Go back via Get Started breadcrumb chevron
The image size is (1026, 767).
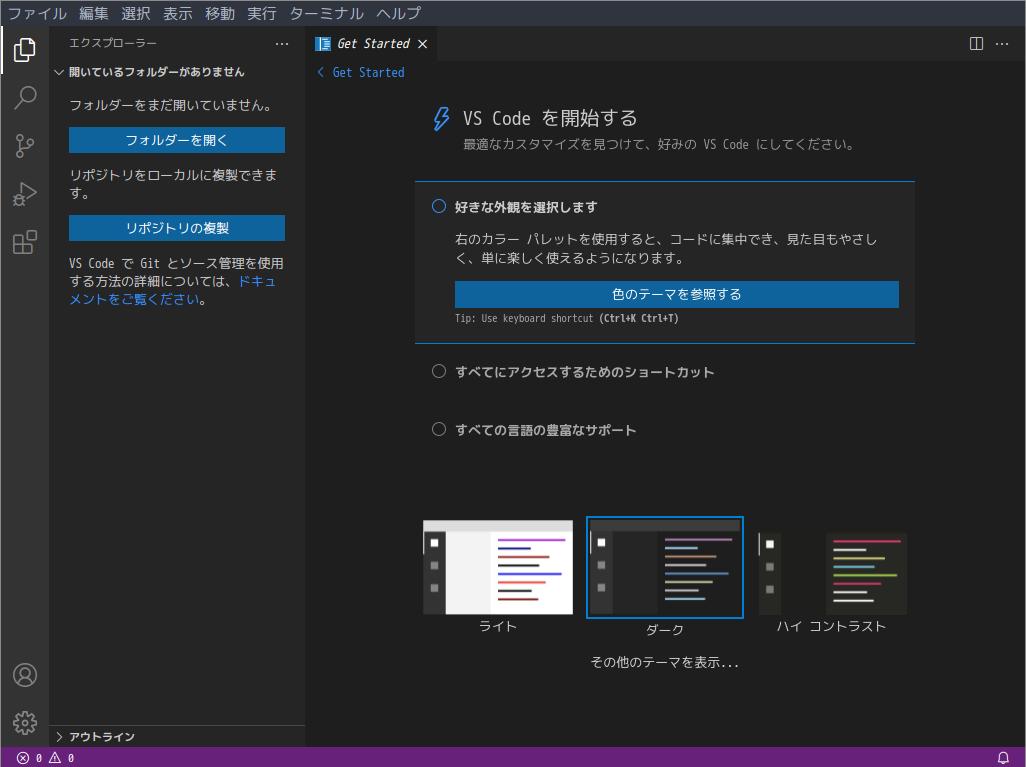pyautogui.click(x=321, y=72)
